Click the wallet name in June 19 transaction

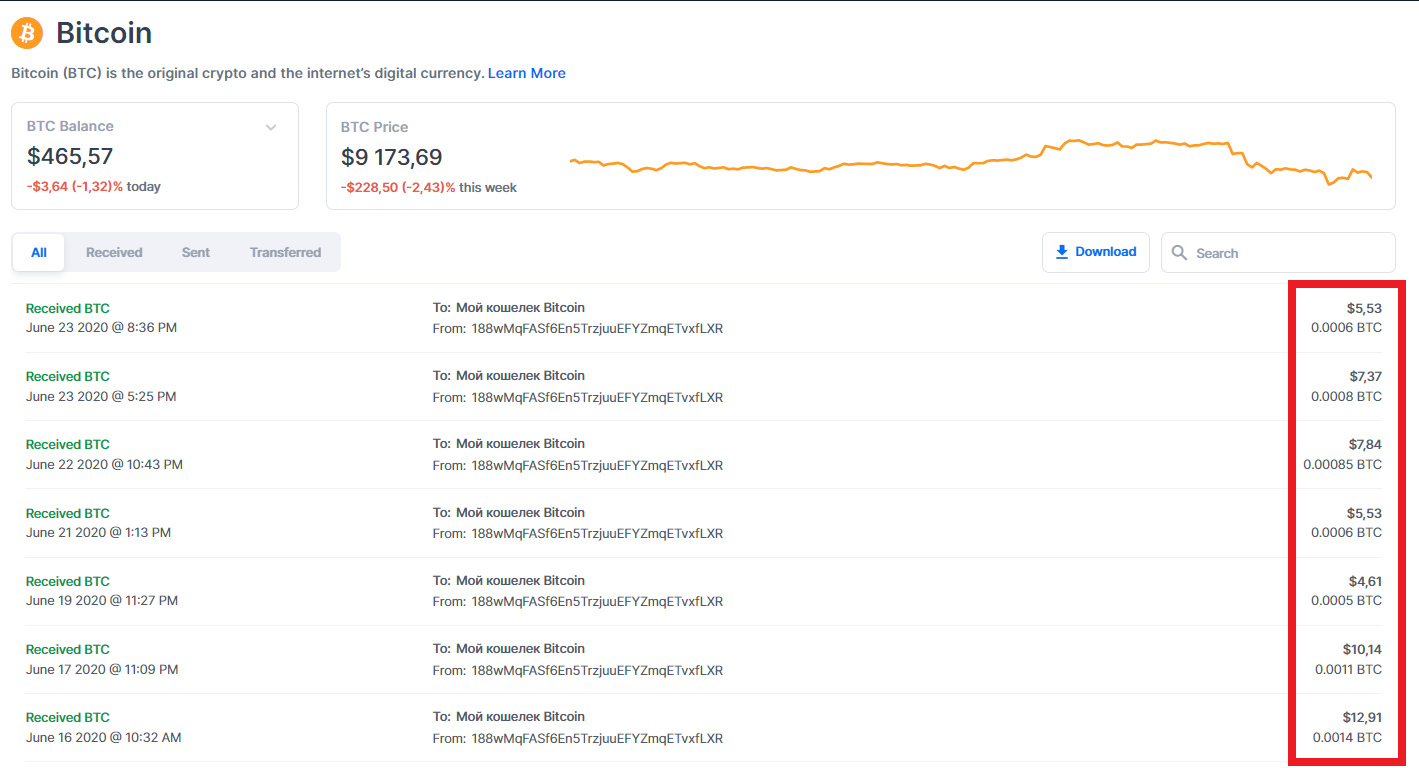pos(520,580)
